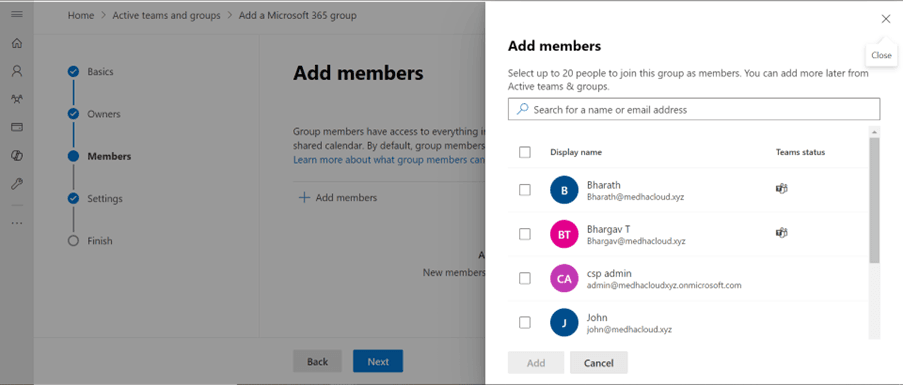Go to Home icon in sidebar
The image size is (903, 385).
(x=17, y=43)
